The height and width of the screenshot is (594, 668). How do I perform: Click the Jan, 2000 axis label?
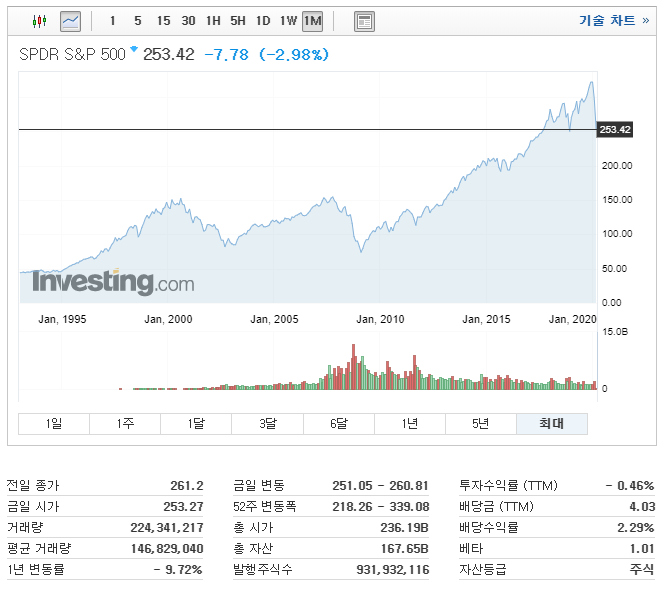pyautogui.click(x=168, y=319)
